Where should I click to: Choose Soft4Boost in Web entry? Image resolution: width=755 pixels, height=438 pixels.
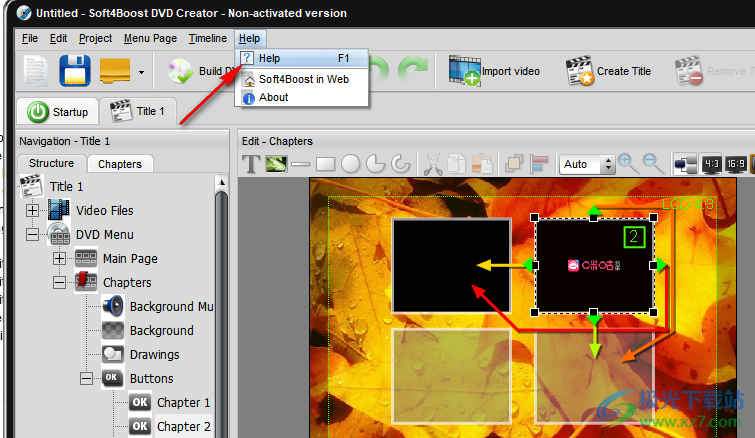(x=302, y=79)
